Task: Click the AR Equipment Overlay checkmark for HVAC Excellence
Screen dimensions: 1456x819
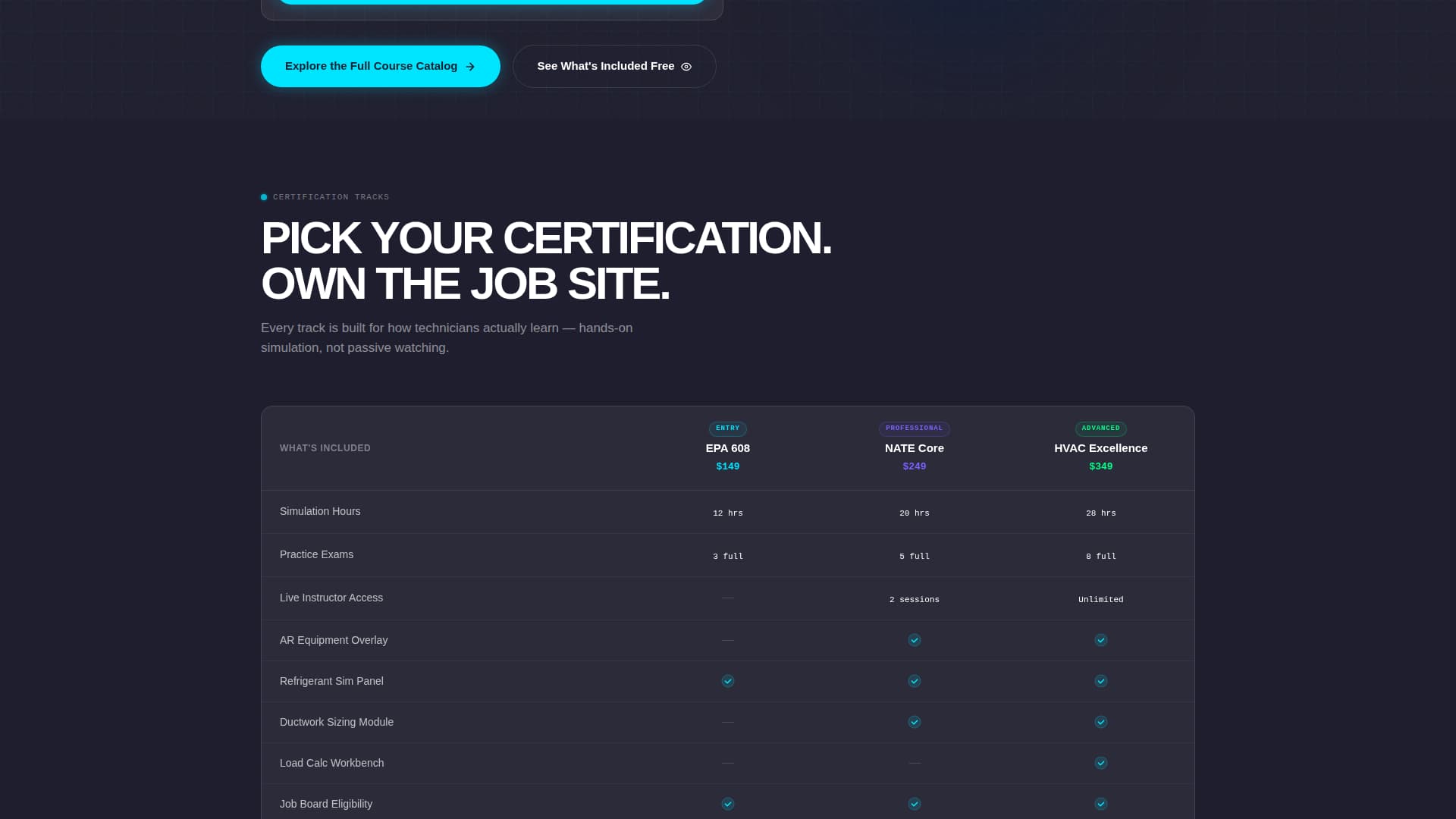Action: tap(1100, 640)
